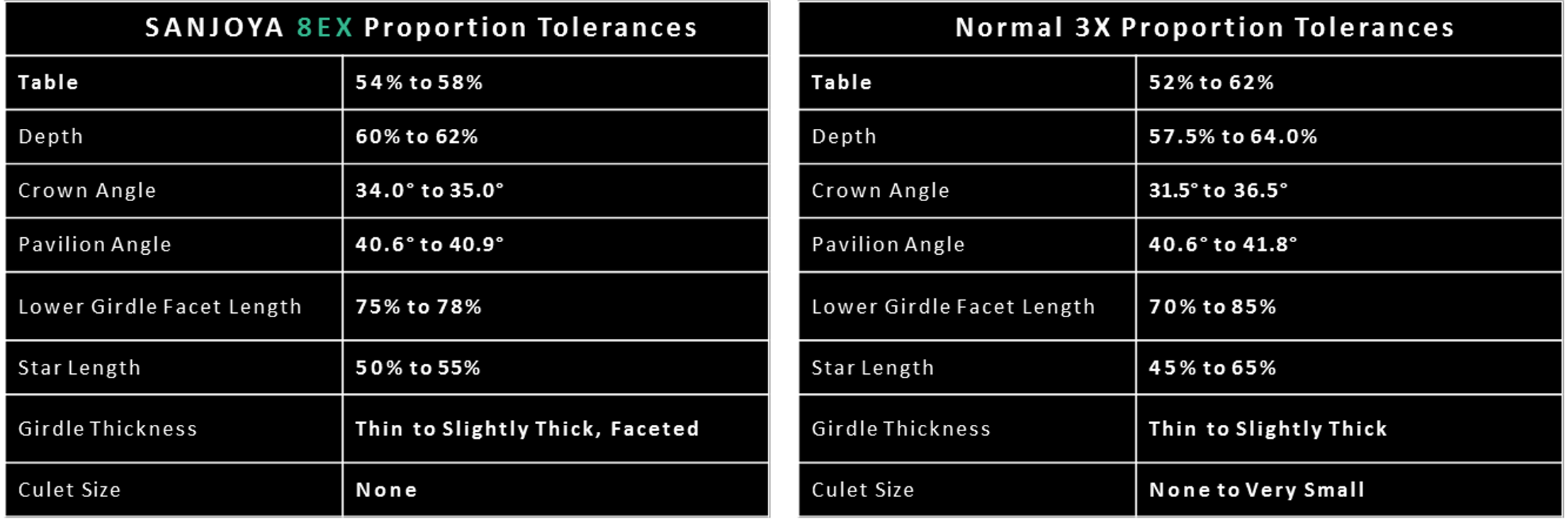Select the 70% to 85% lower girdle value

[x=1212, y=307]
